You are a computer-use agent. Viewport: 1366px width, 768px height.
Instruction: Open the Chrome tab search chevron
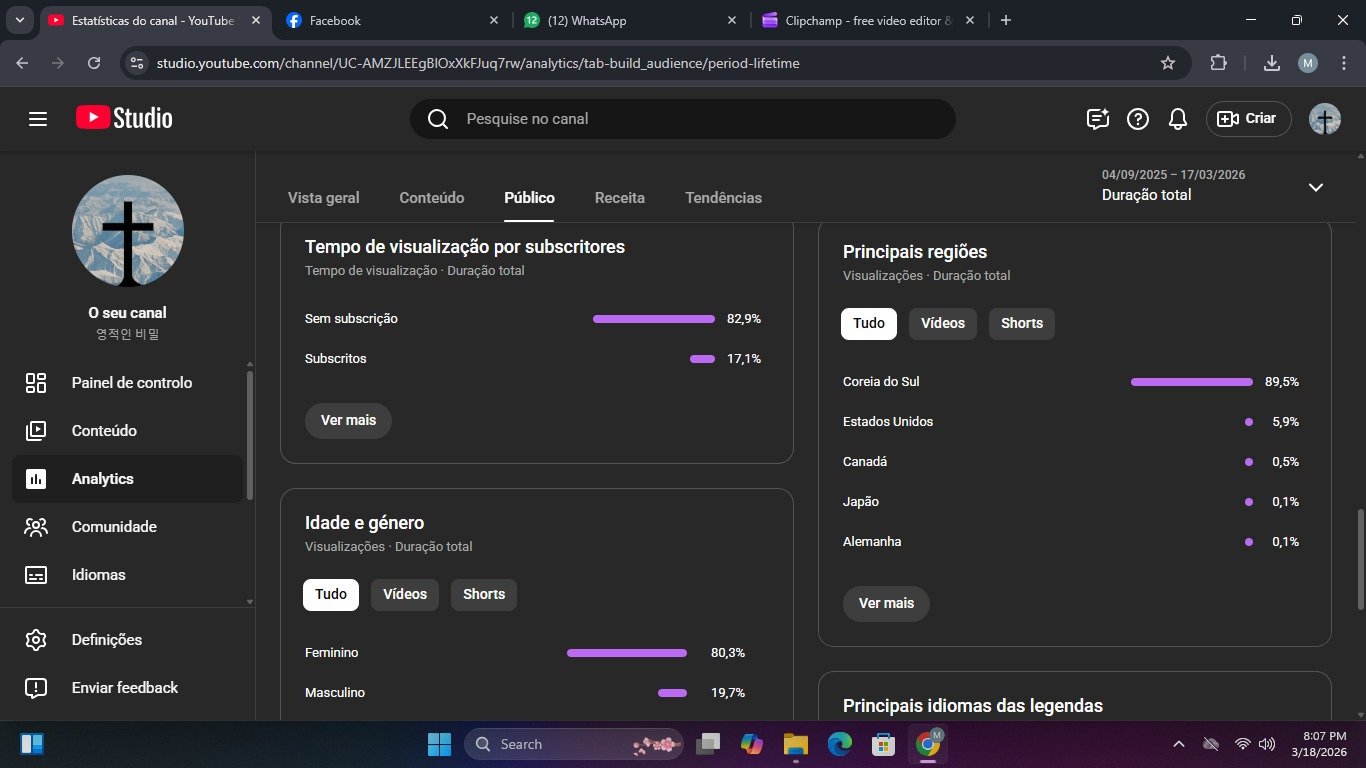point(19,20)
